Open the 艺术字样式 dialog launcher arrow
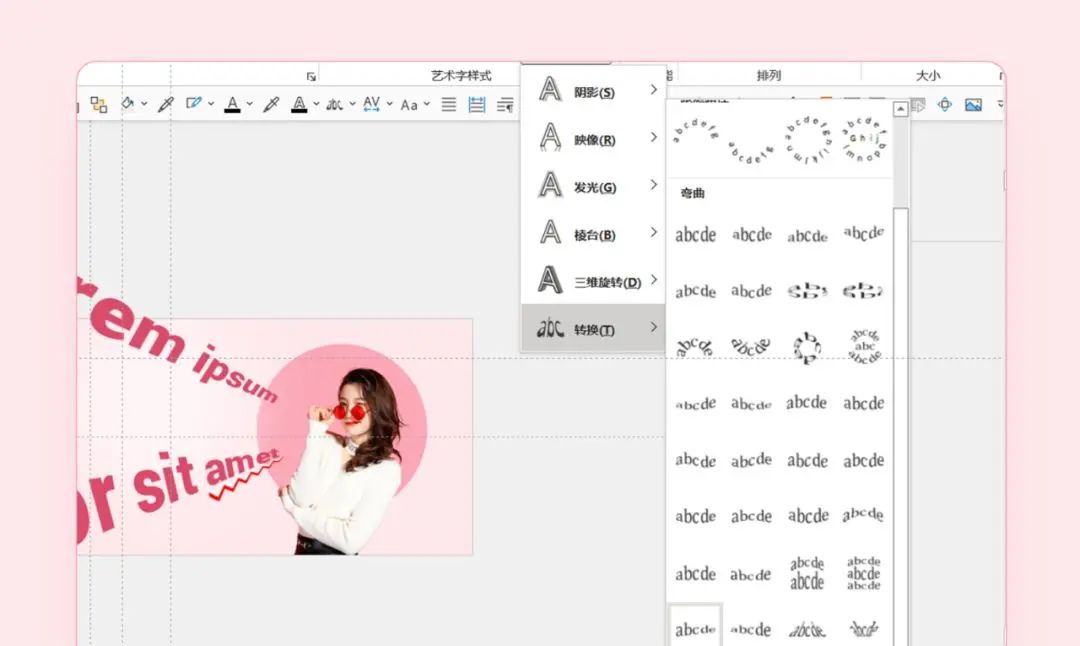The width and height of the screenshot is (1080, 646). 311,76
